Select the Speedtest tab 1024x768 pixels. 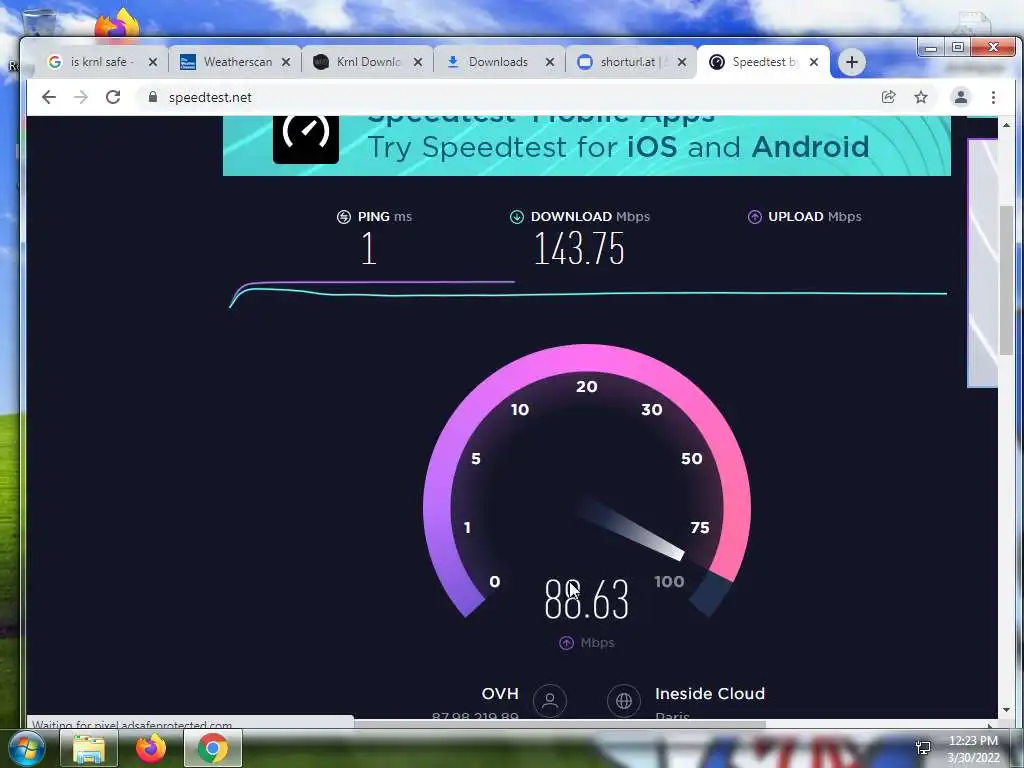[764, 62]
